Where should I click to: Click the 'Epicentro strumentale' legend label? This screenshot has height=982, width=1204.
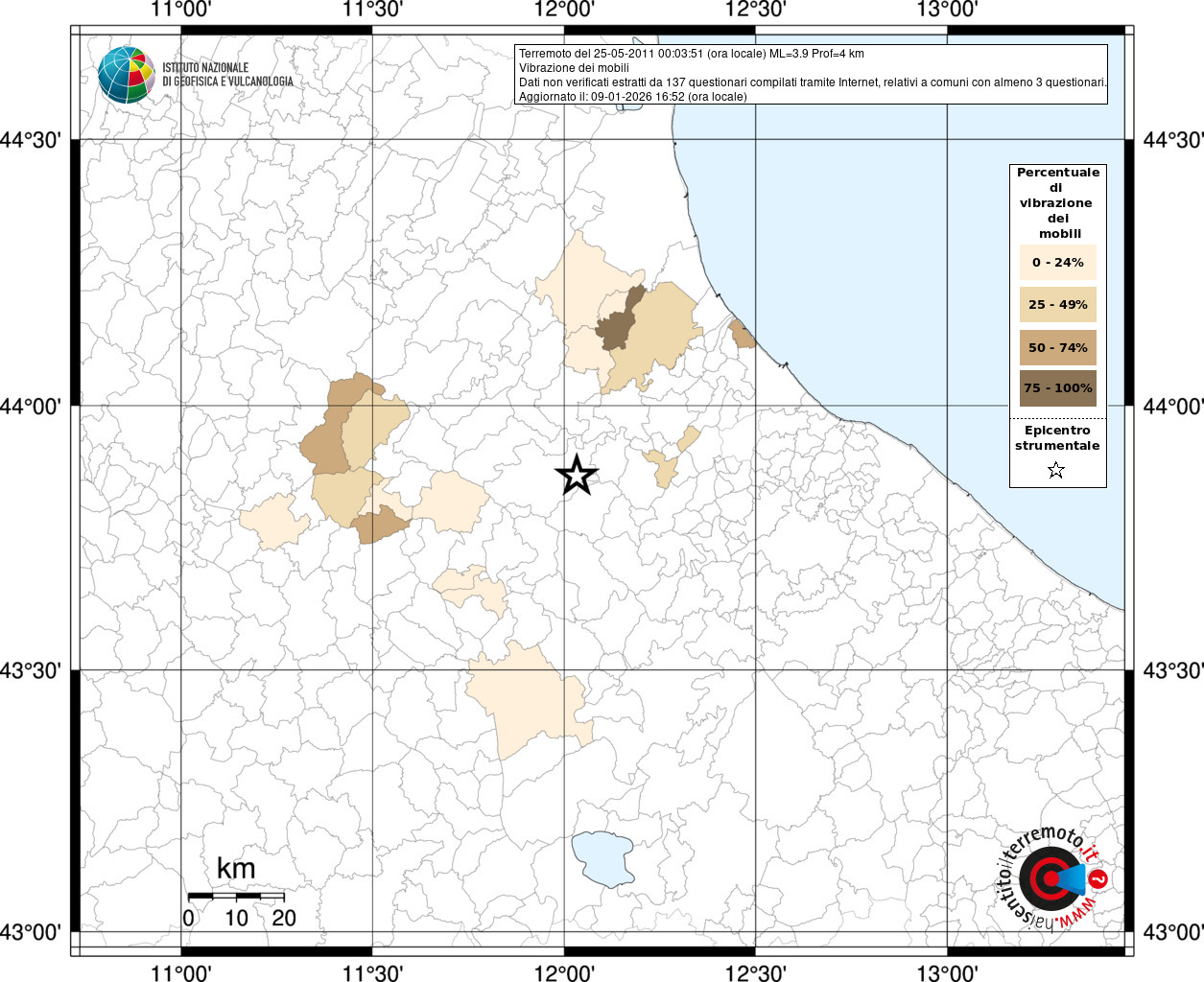(x=1057, y=438)
